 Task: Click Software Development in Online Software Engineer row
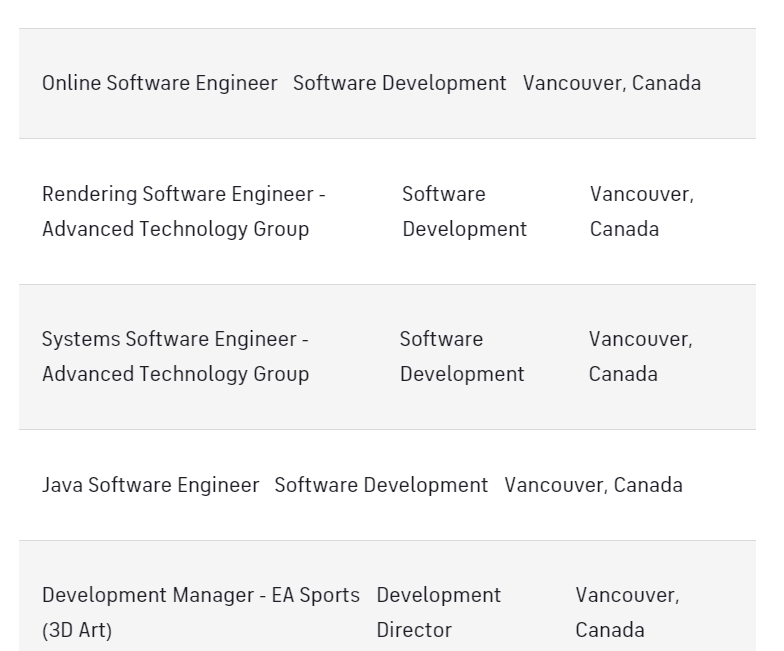click(x=400, y=83)
